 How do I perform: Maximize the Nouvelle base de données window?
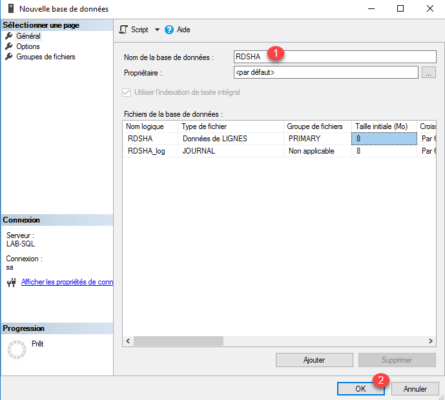tap(400, 9)
